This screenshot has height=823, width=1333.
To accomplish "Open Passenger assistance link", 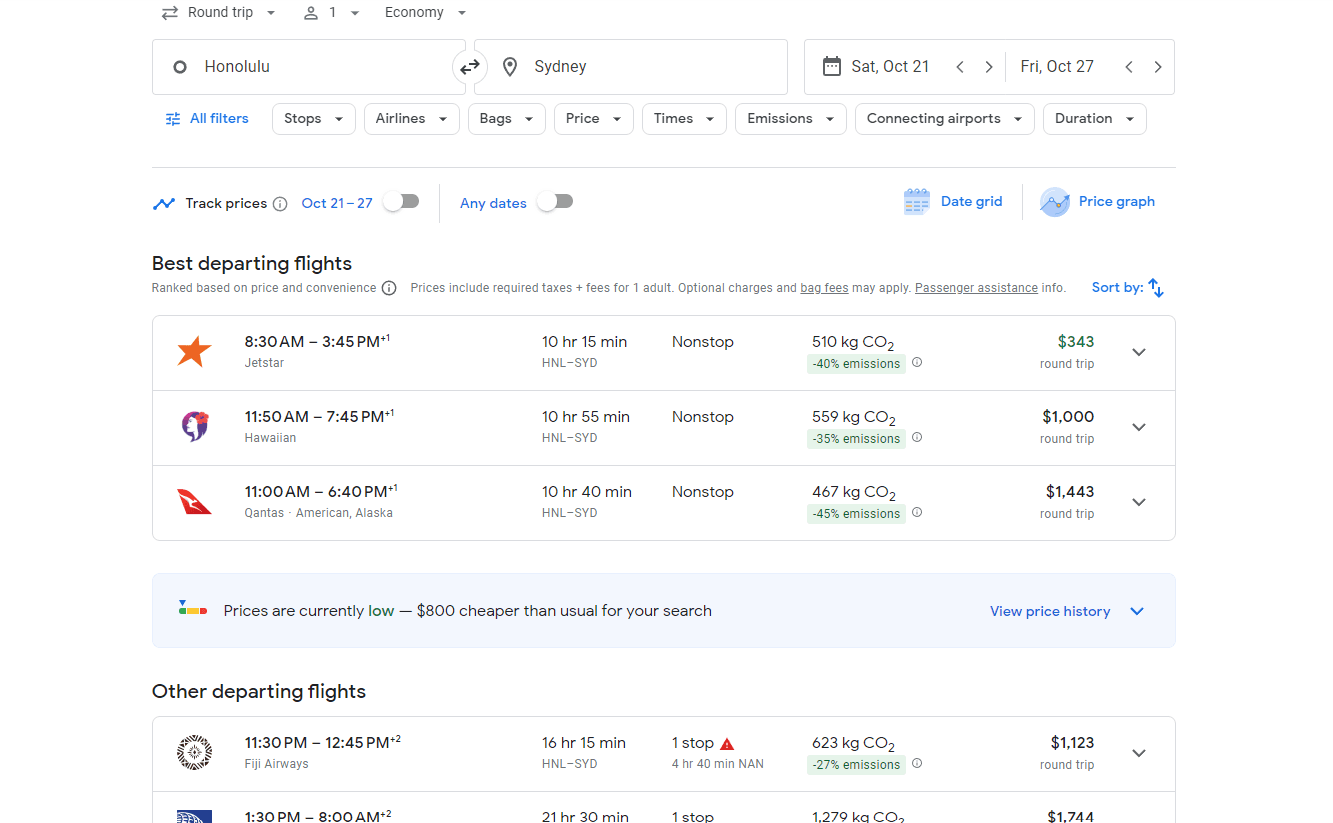I will [x=976, y=288].
